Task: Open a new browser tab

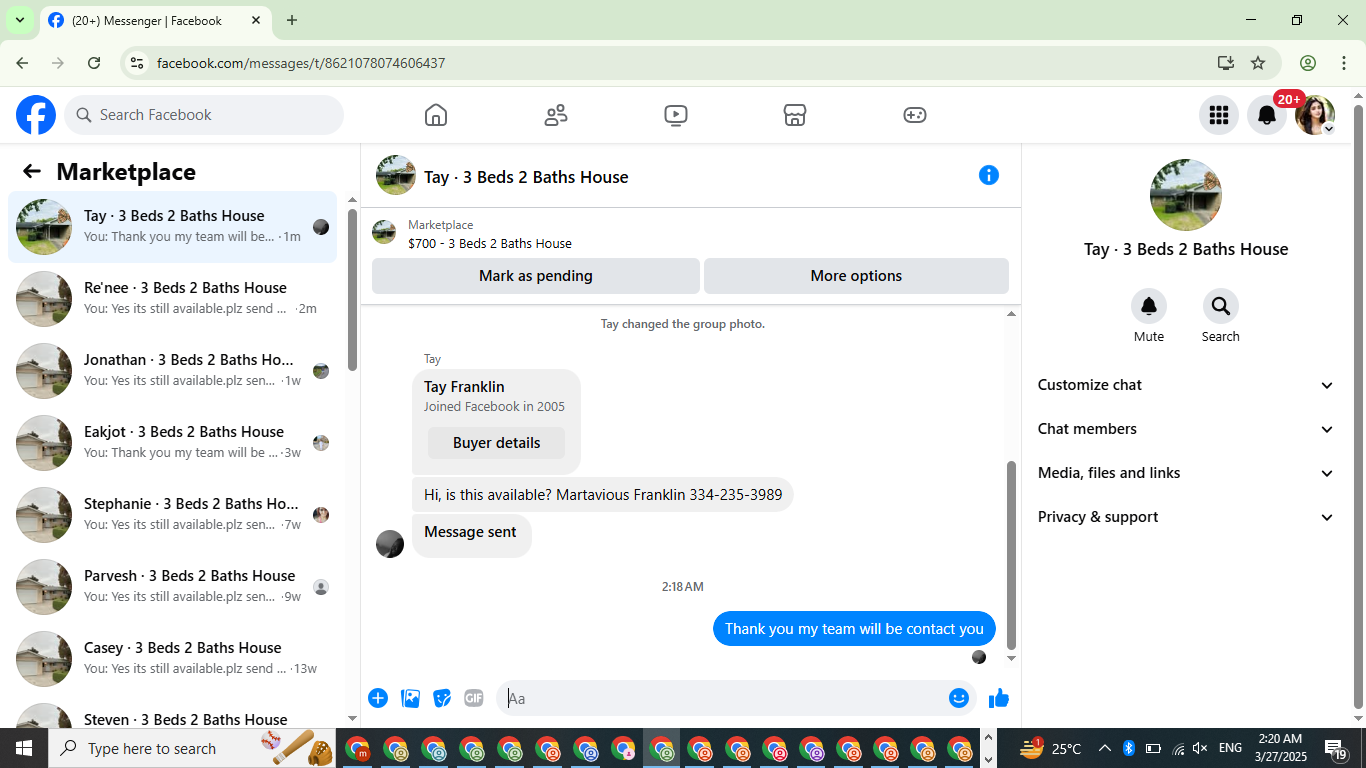Action: pos(292,20)
